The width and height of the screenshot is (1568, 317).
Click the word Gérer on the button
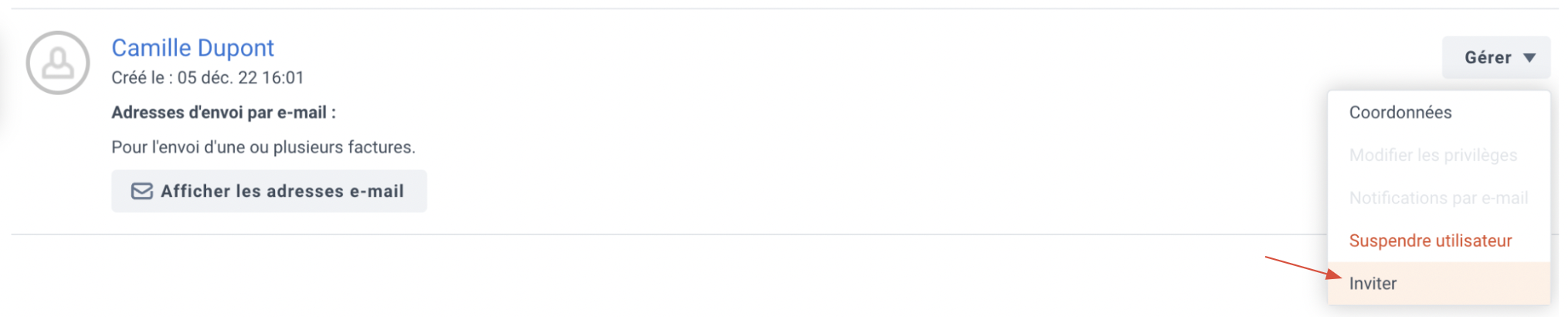[x=1488, y=58]
